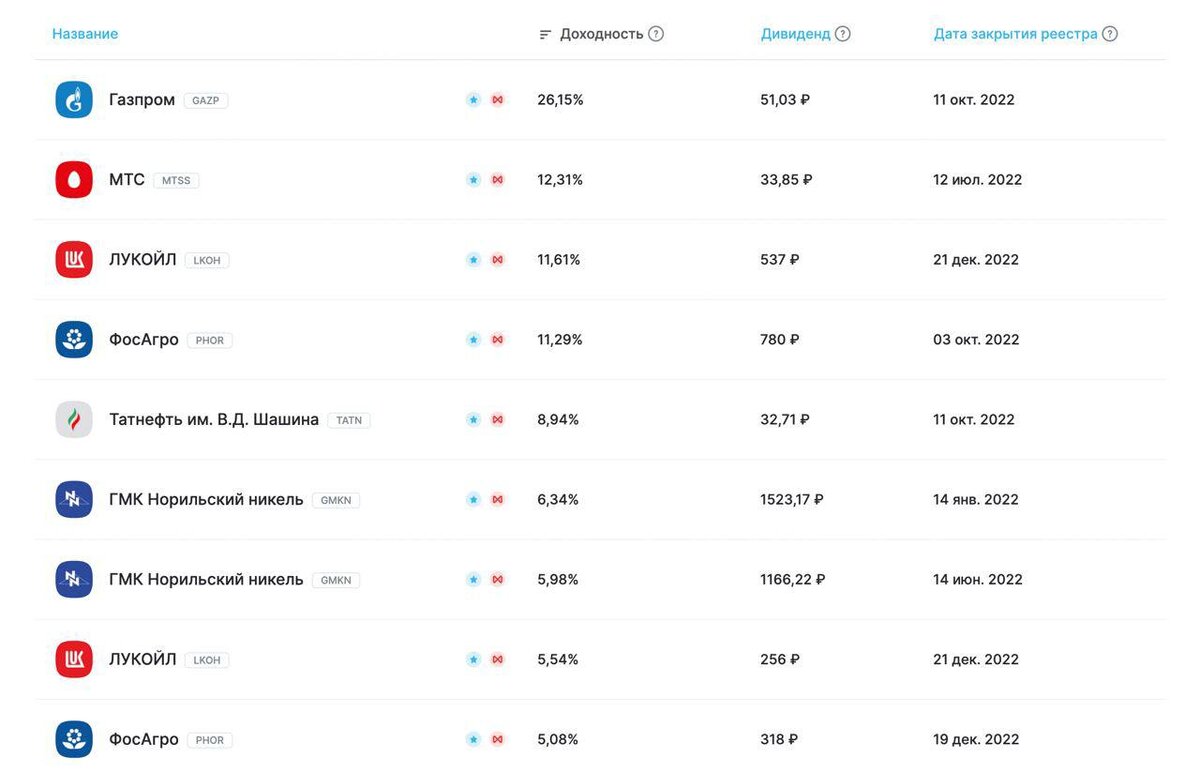
Task: Click the 8,94% yield value
Action: click(558, 420)
